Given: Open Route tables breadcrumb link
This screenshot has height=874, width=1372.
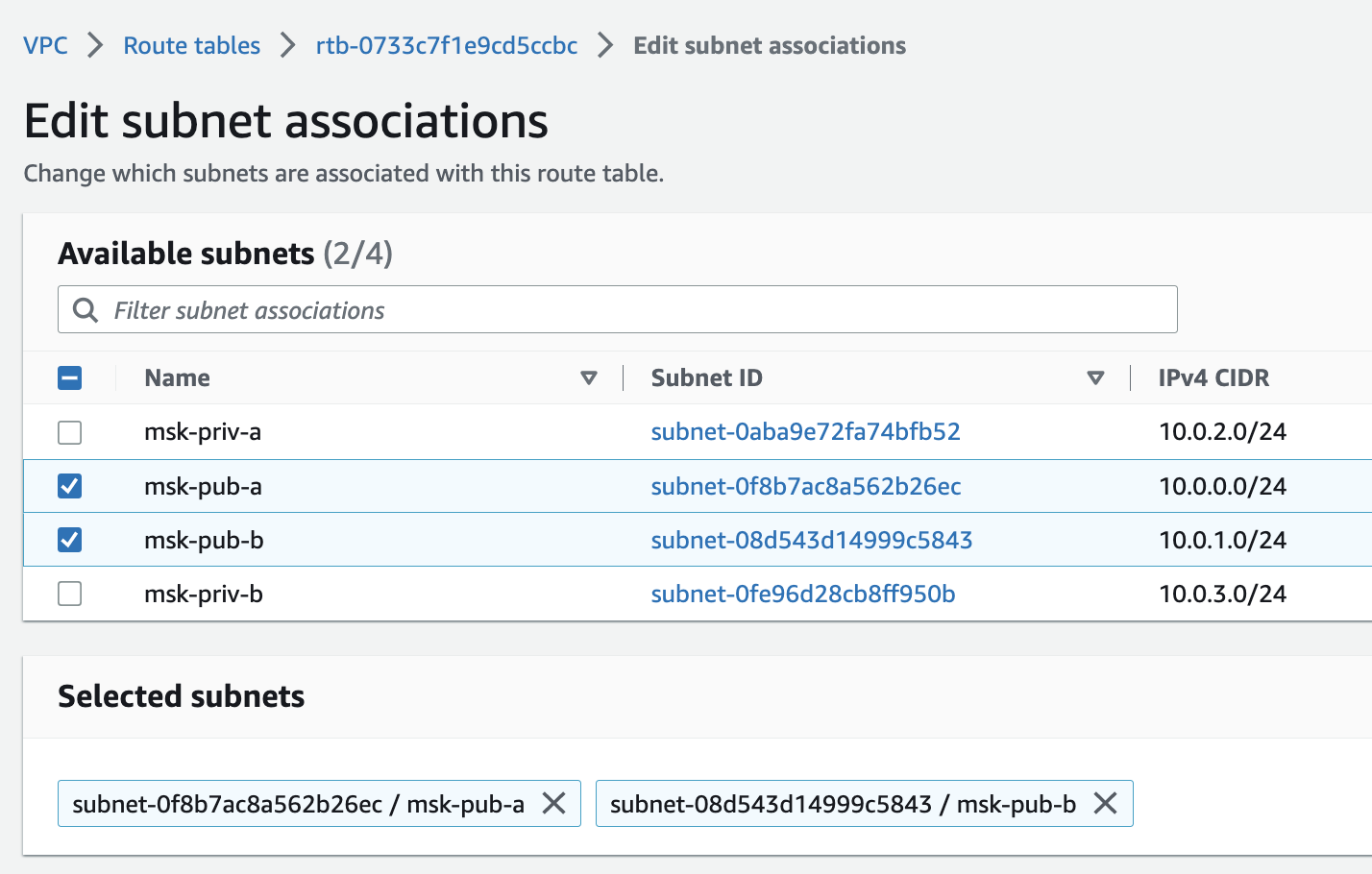Looking at the screenshot, I should [x=192, y=45].
